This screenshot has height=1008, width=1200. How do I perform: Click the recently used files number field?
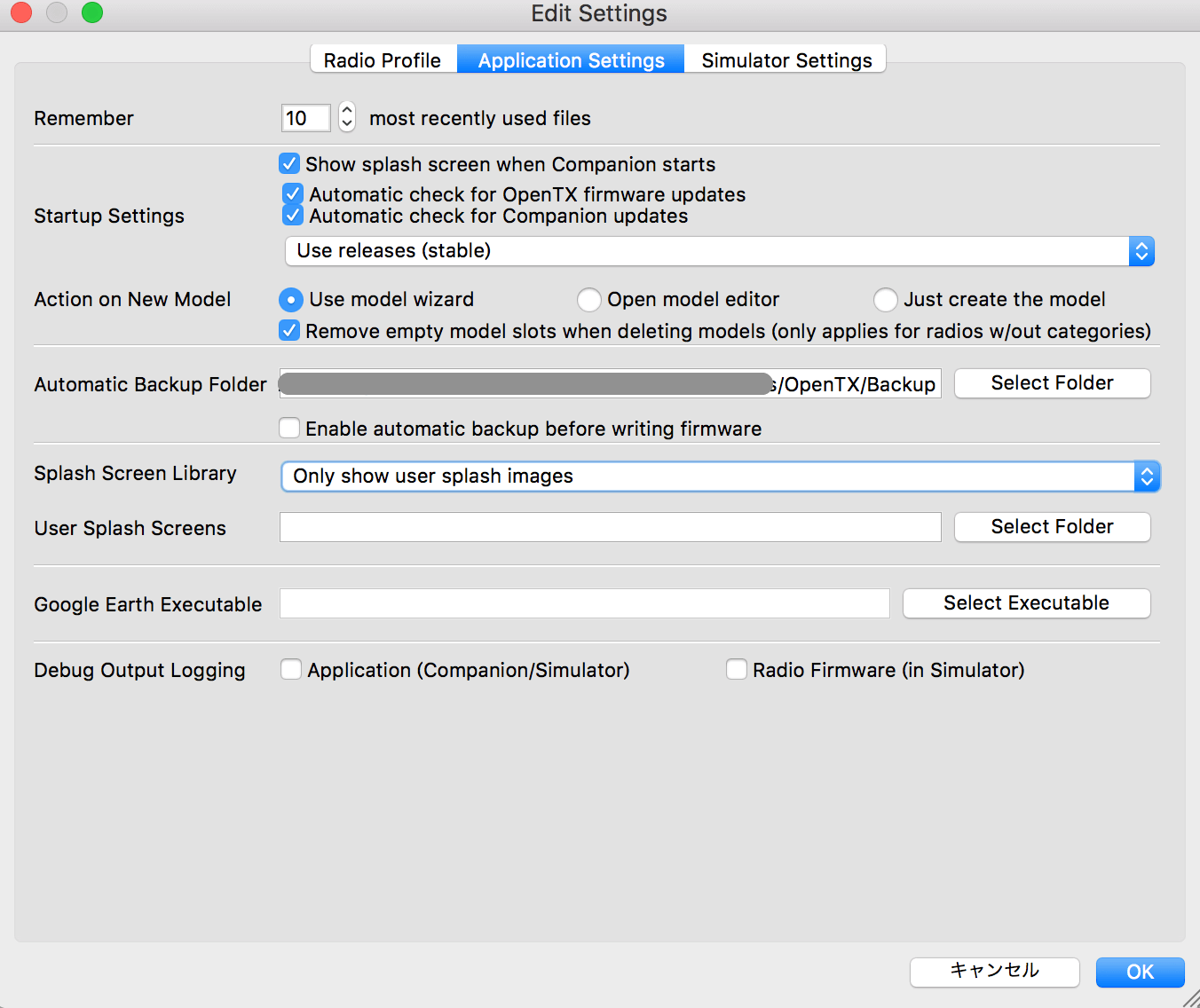tap(305, 118)
